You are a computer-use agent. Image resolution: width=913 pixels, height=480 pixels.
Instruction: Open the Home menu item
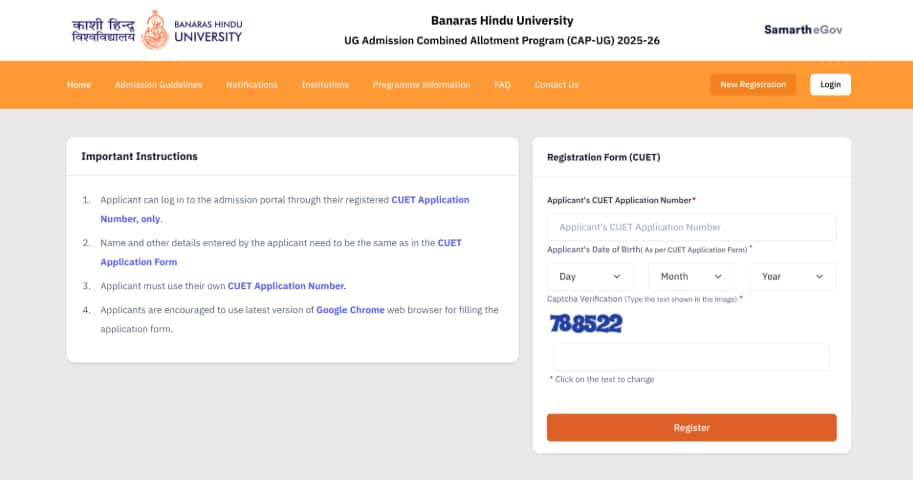point(79,84)
